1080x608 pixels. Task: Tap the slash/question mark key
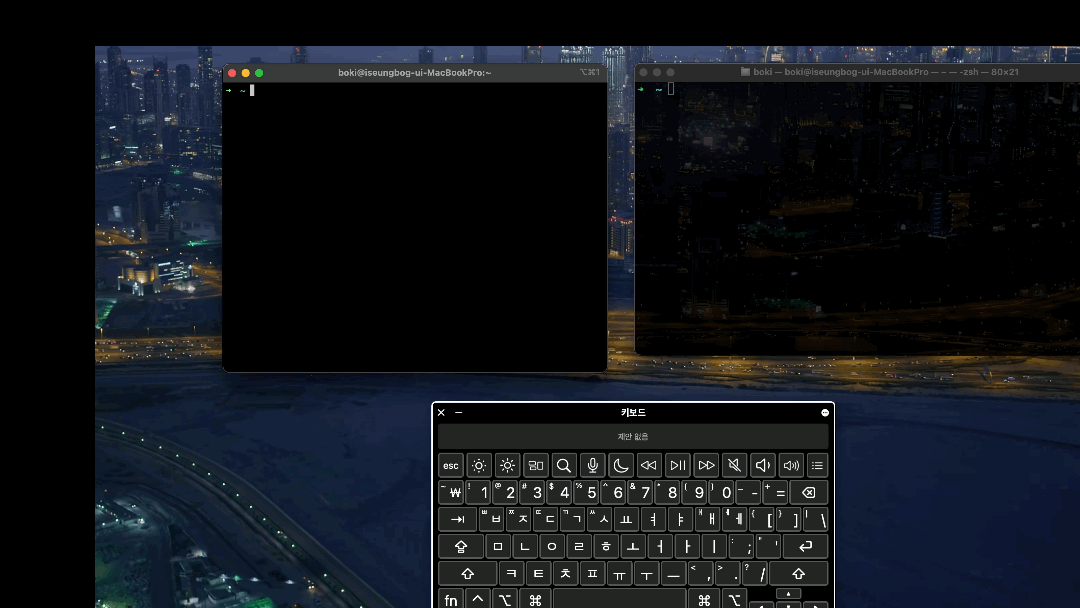[754, 574]
